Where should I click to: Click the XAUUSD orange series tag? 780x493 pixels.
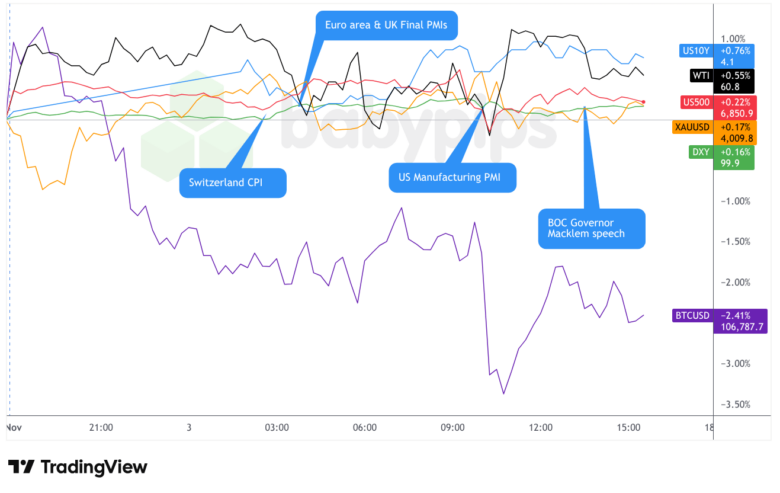[x=693, y=127]
